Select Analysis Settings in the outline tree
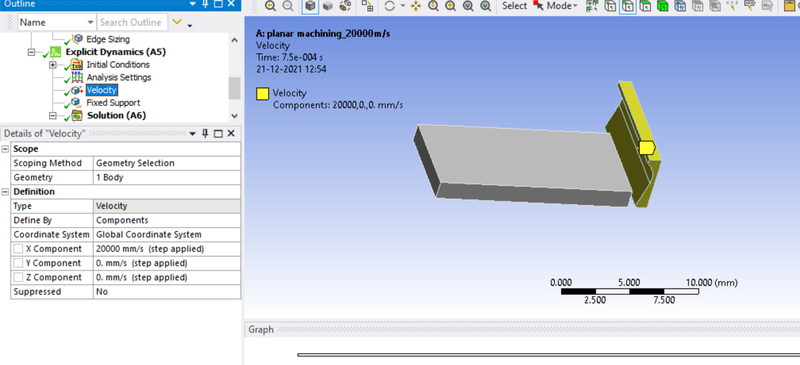Screen dimensions: 800x365 click(x=118, y=78)
